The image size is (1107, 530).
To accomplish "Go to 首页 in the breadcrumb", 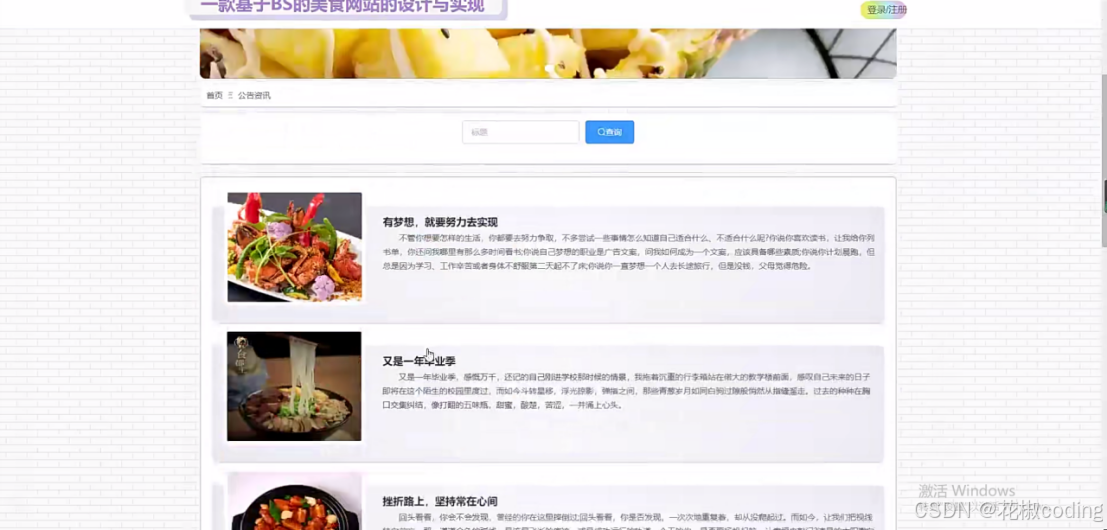I will [214, 95].
